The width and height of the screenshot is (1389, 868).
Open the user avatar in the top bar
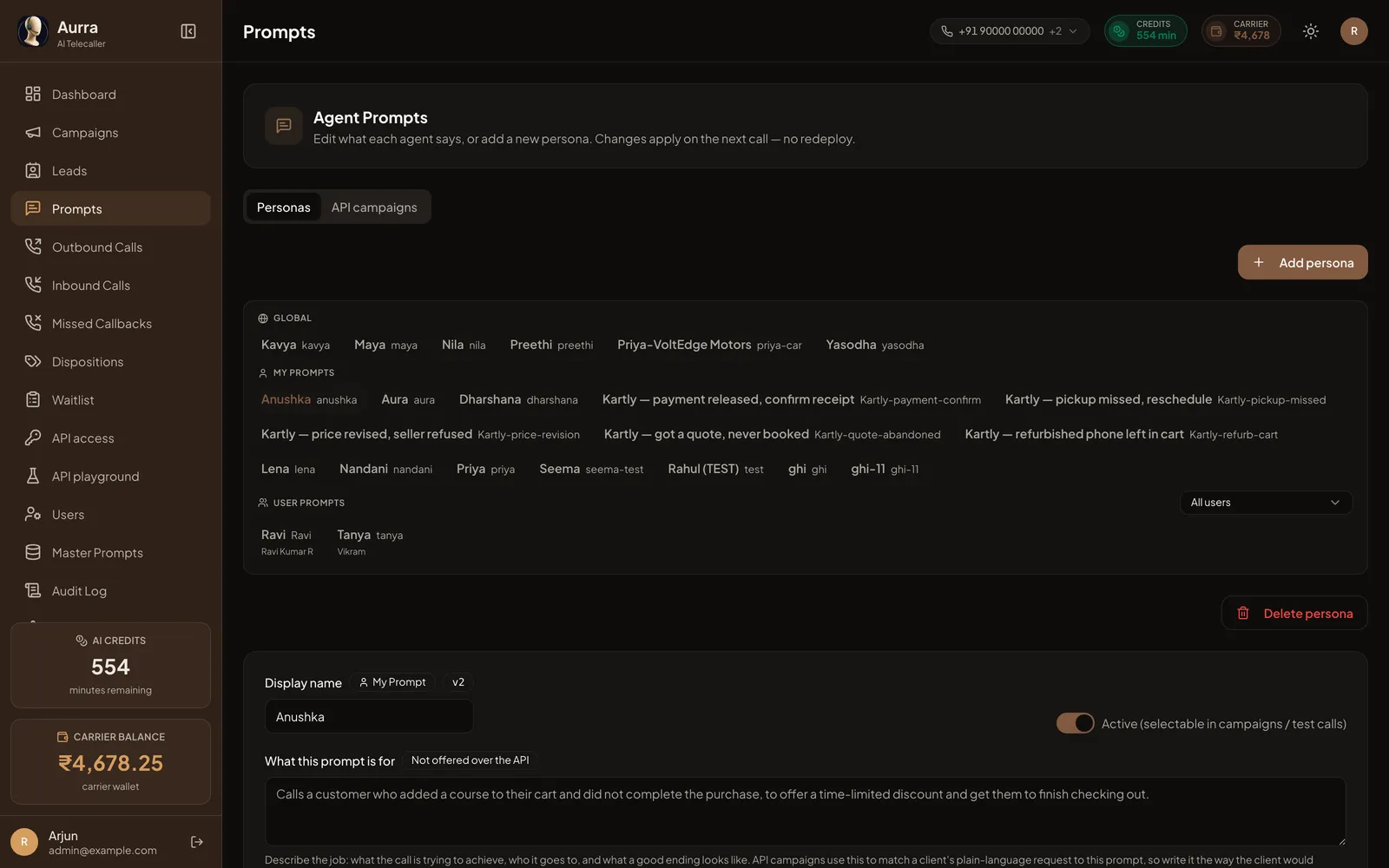pos(1354,31)
